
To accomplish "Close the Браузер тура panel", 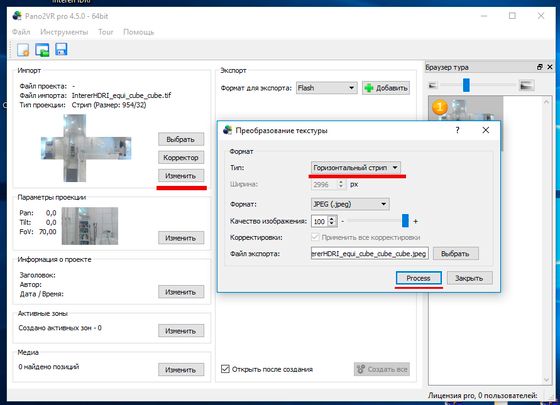I will click(550, 67).
